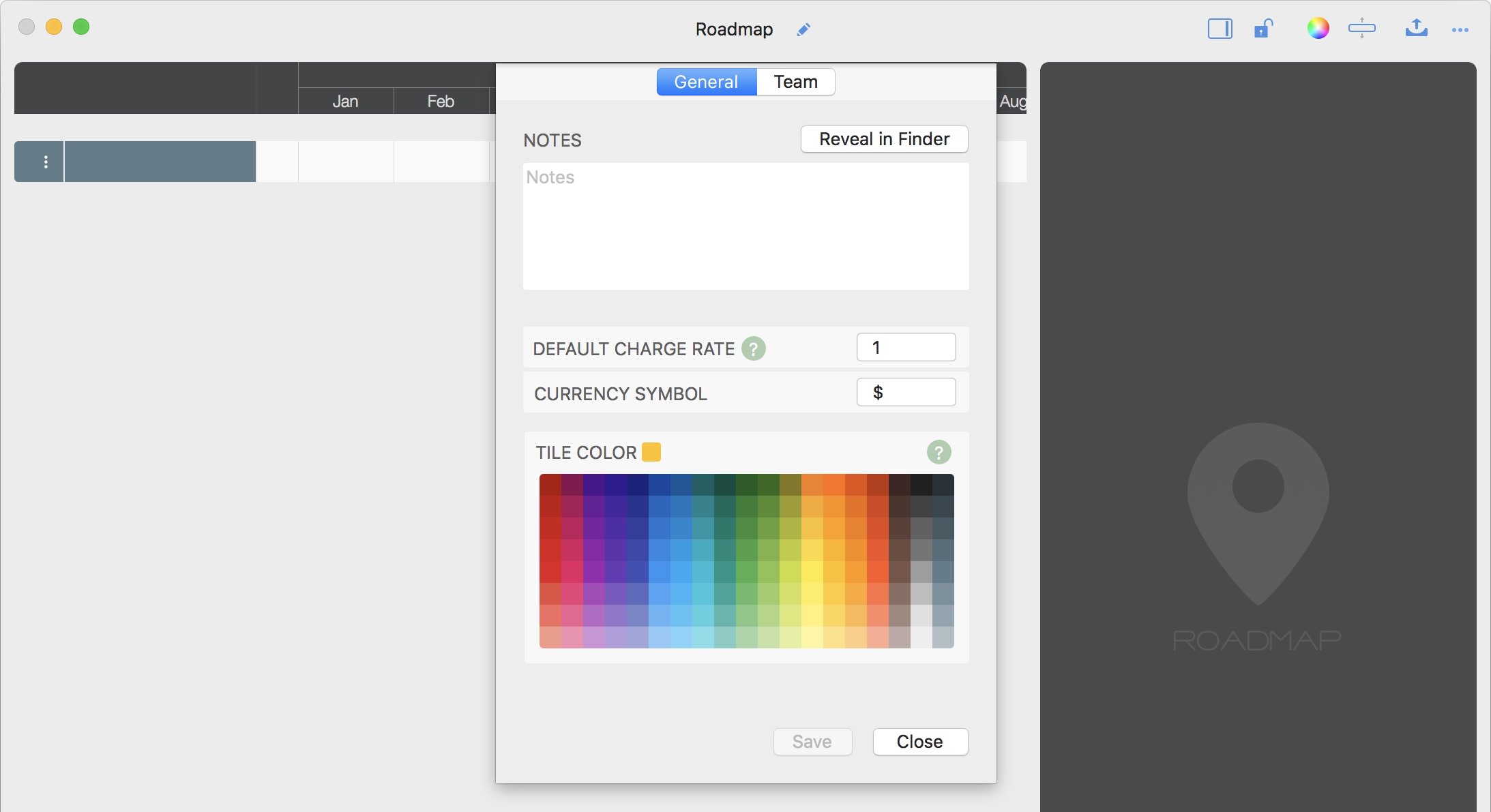Click the row spacing adjust icon
This screenshot has height=812, width=1491.
point(1361,29)
